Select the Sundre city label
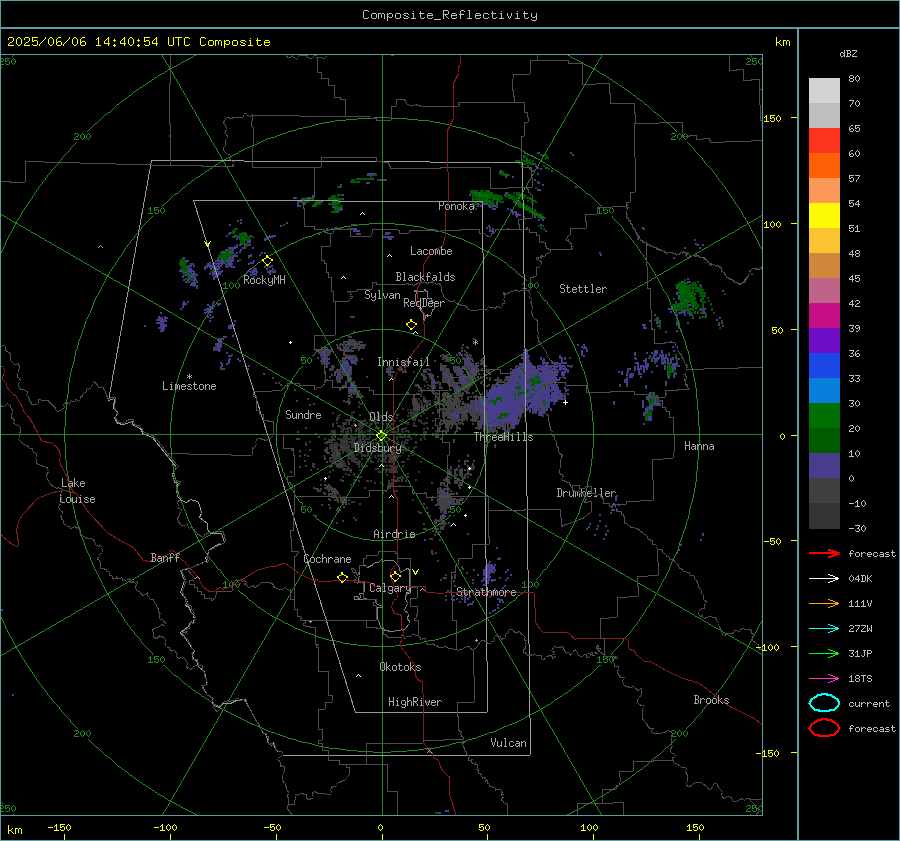 [303, 414]
